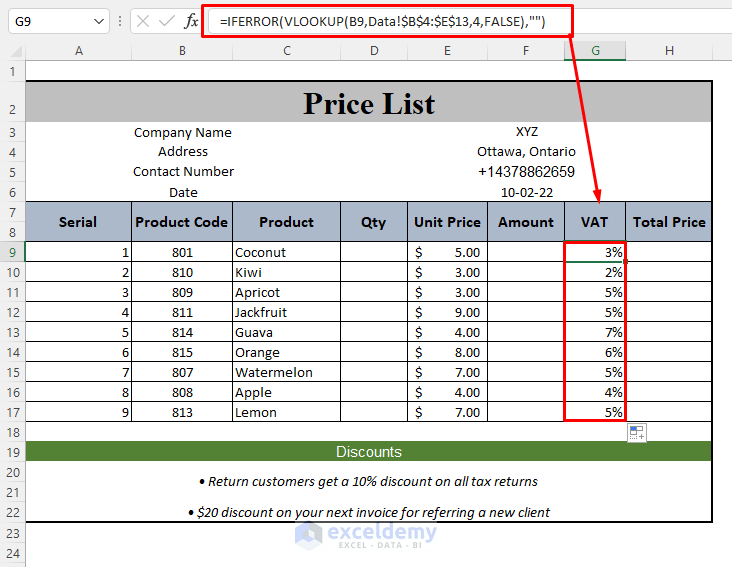The width and height of the screenshot is (732, 567).
Task: Click the Unit Price header cell
Action: click(447, 222)
